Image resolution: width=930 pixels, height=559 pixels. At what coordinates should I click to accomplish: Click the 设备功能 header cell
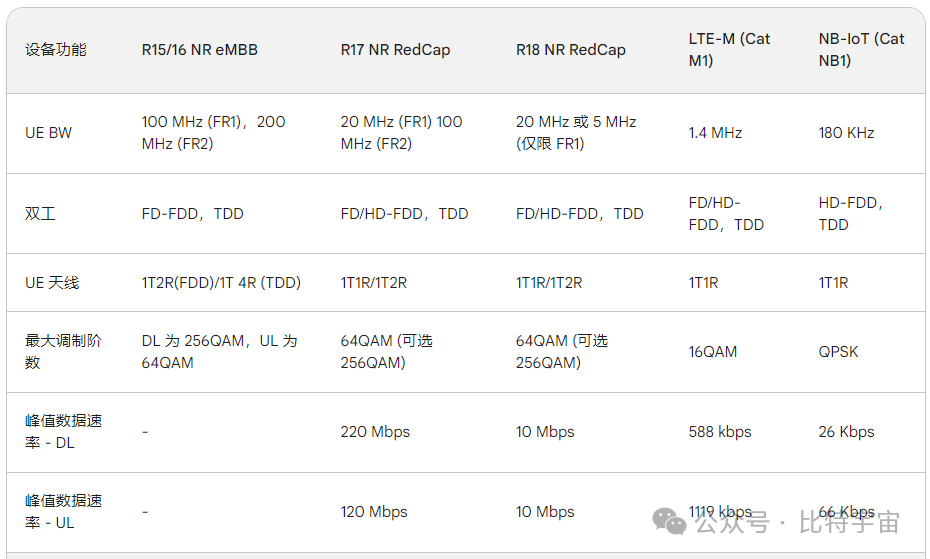pyautogui.click(x=56, y=50)
